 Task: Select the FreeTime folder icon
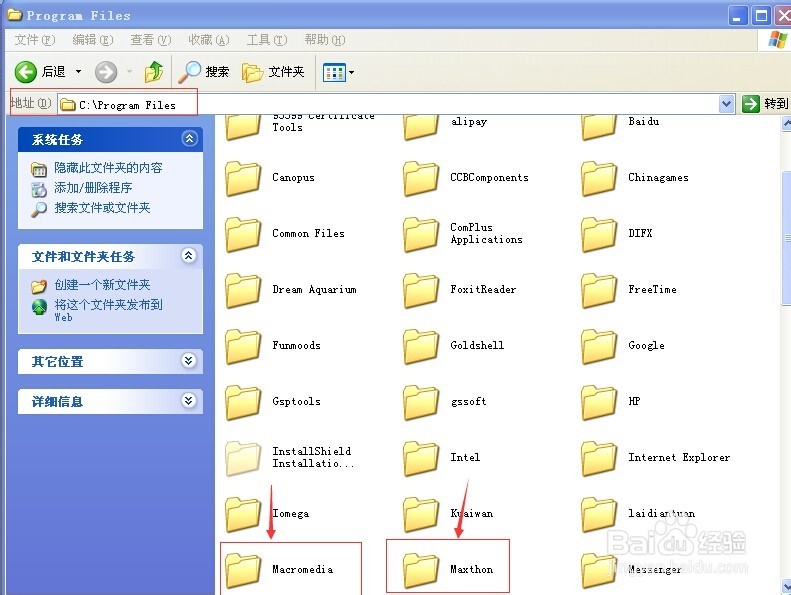coord(598,290)
